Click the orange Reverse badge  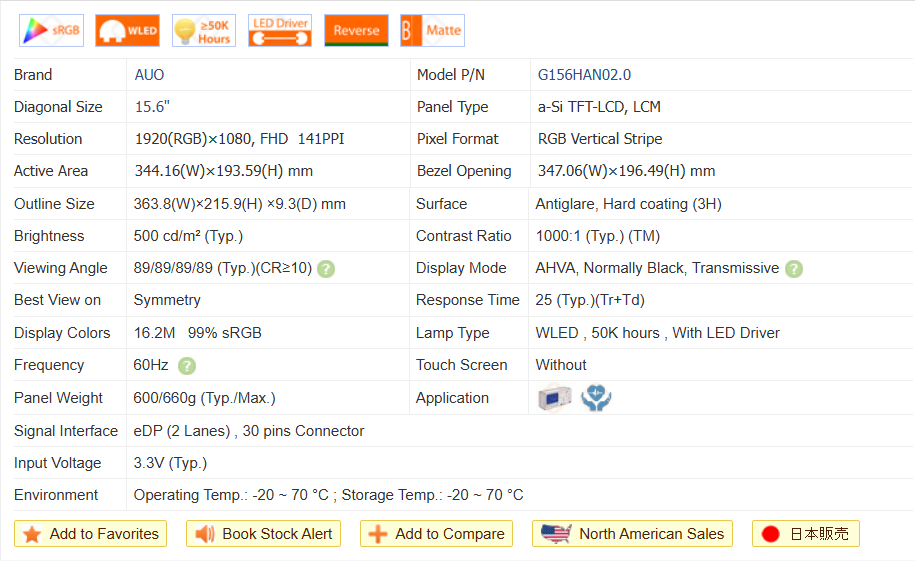tap(356, 31)
